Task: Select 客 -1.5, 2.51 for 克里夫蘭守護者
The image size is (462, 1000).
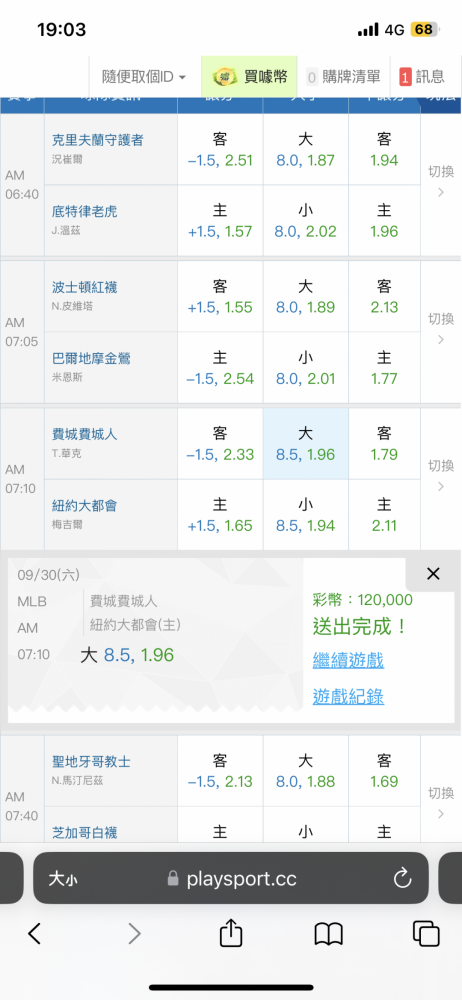Action: coord(220,149)
